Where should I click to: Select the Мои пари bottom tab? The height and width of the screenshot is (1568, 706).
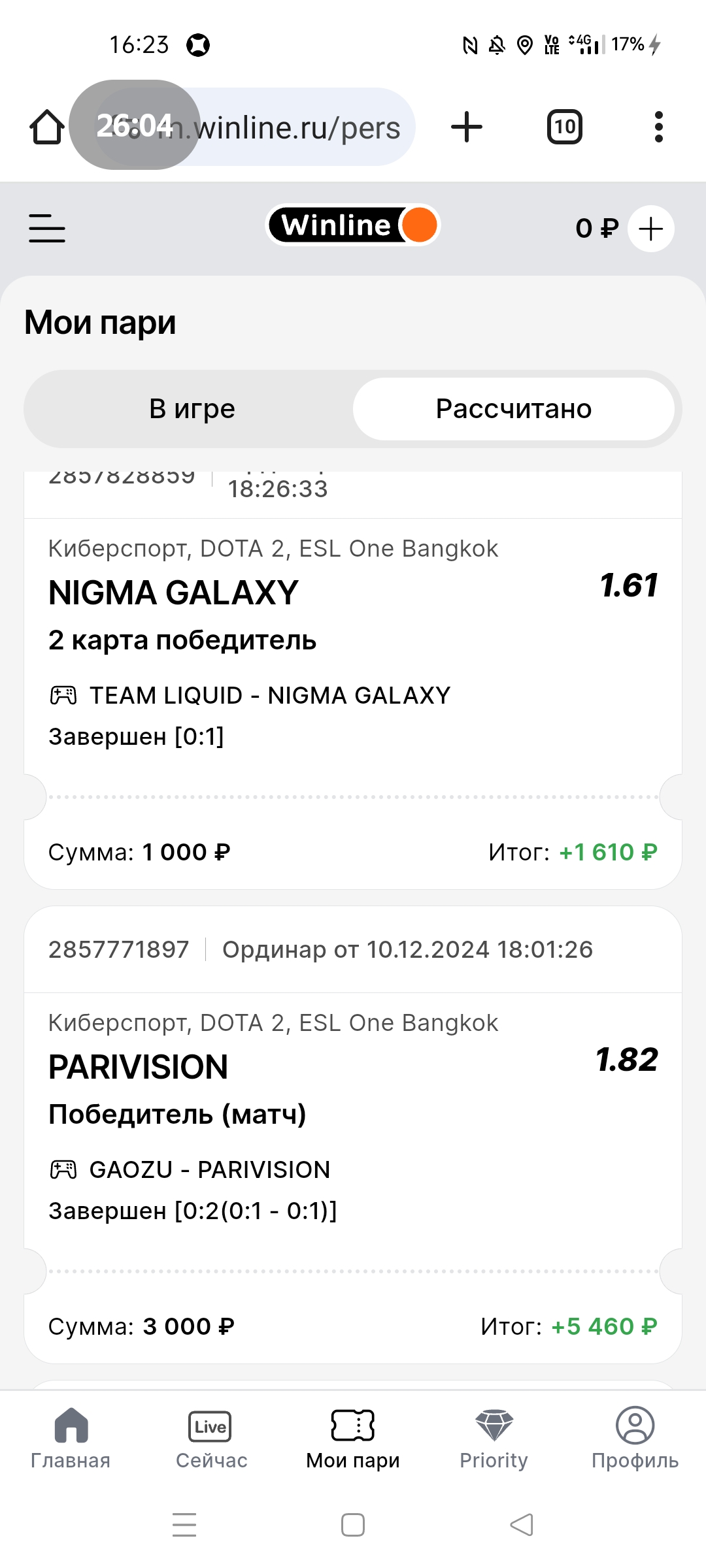pyautogui.click(x=353, y=1439)
